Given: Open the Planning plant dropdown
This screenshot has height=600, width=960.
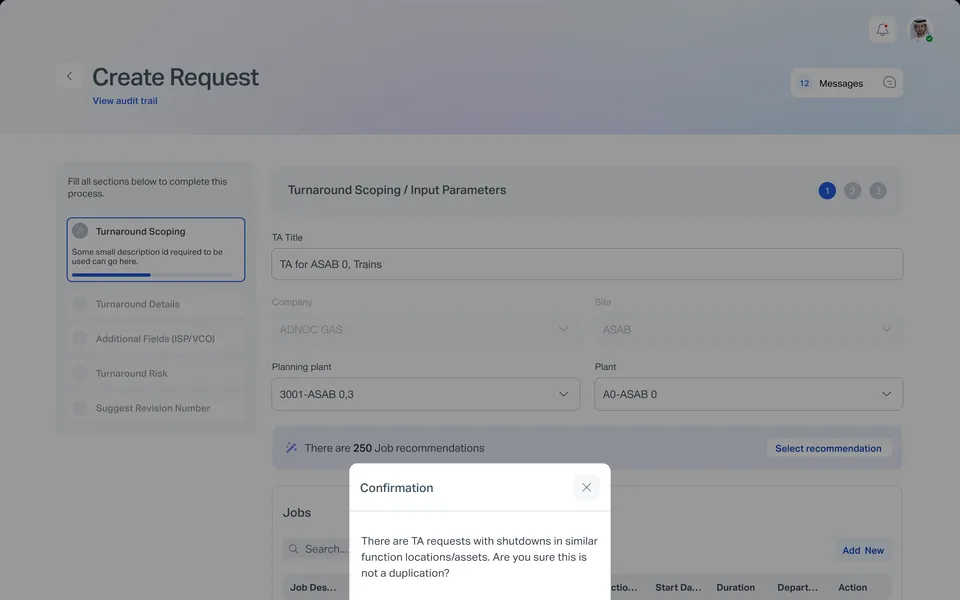Looking at the screenshot, I should coord(426,394).
